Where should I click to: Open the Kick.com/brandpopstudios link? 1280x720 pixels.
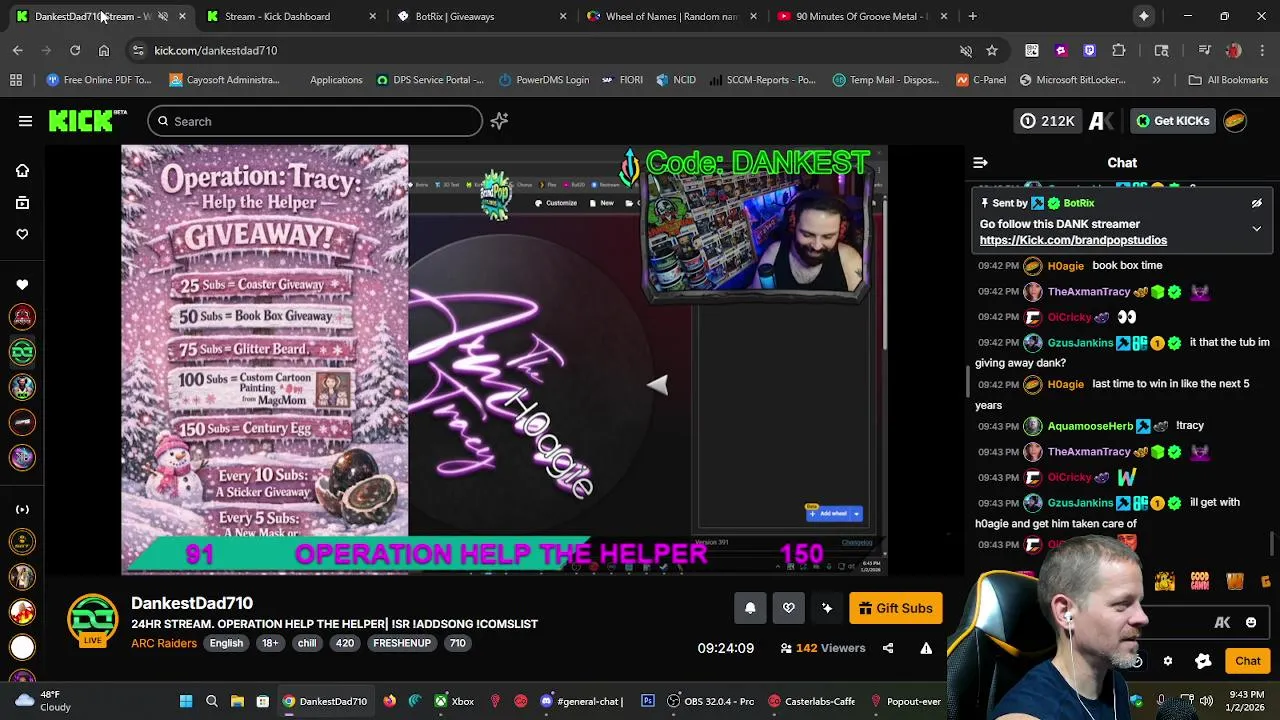coord(1073,240)
